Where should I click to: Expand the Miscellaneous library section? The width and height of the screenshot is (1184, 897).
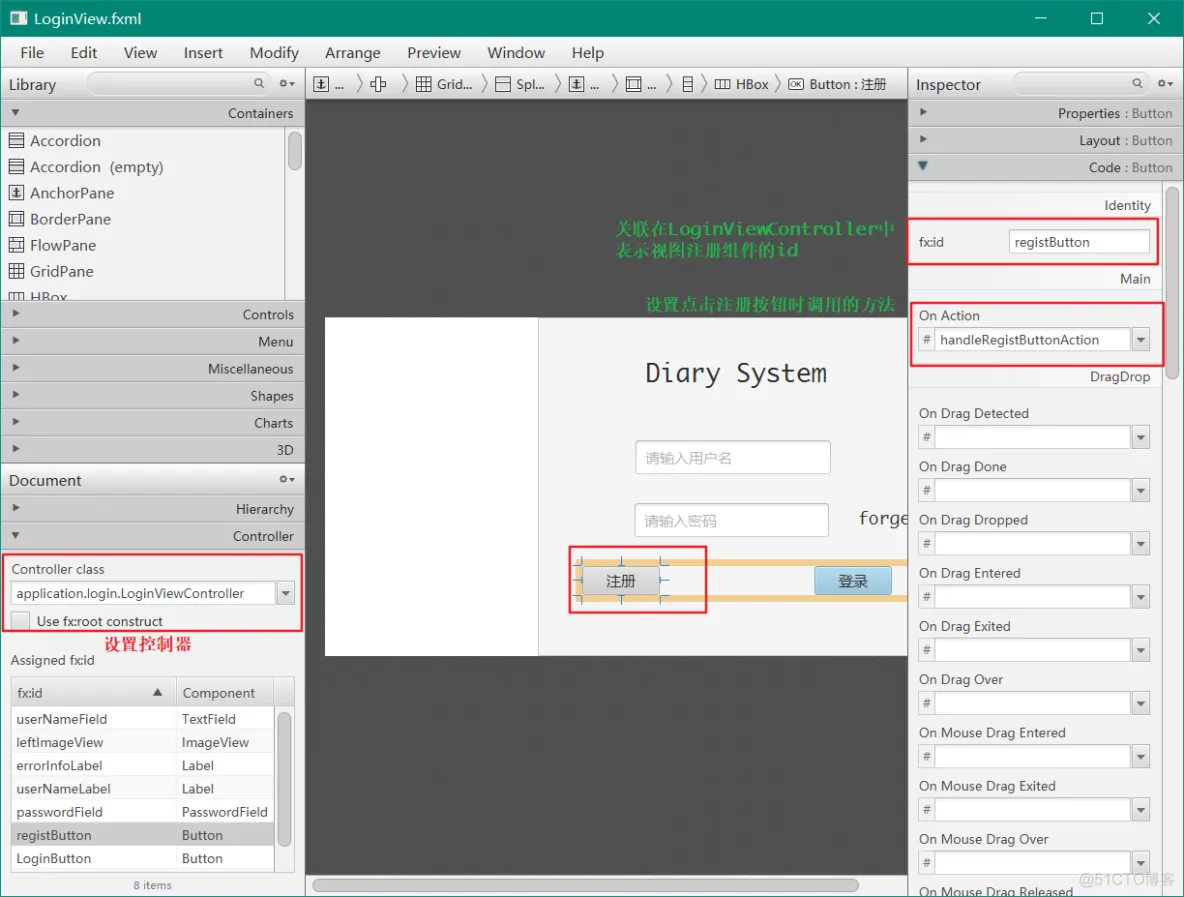[x=153, y=368]
